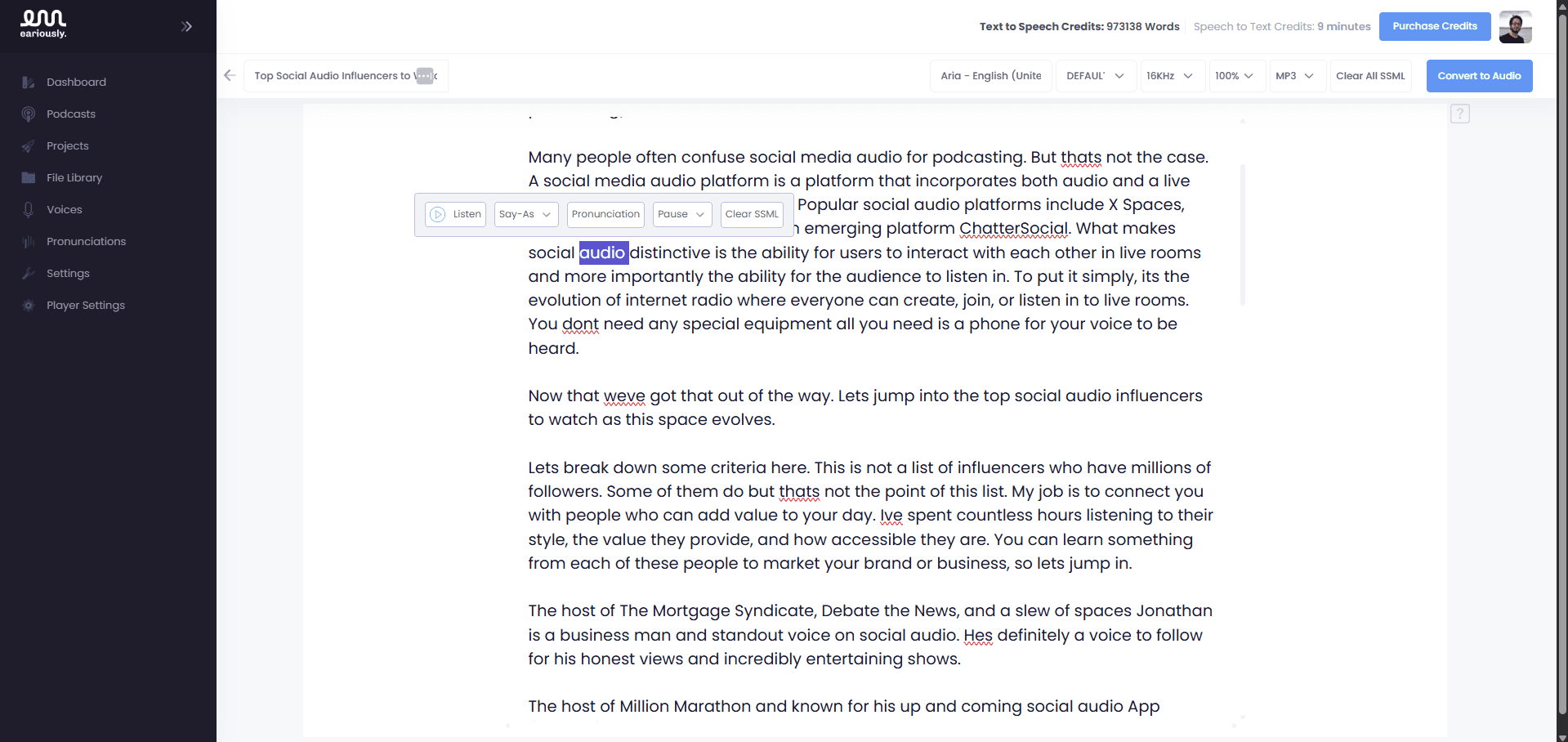Go to Player Settings menu item
This screenshot has width=1568, height=742.
(86, 306)
